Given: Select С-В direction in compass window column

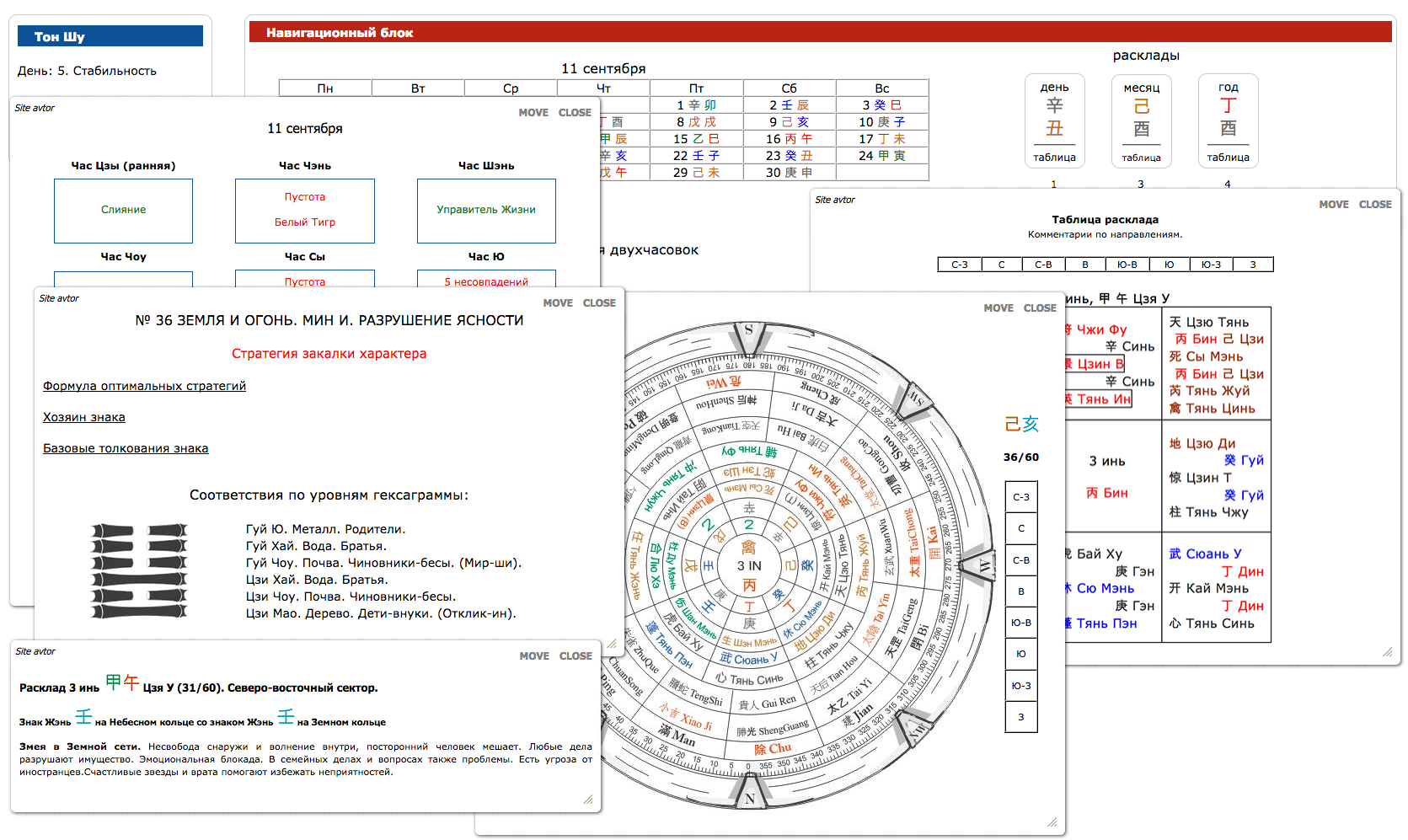Looking at the screenshot, I should click(1021, 560).
